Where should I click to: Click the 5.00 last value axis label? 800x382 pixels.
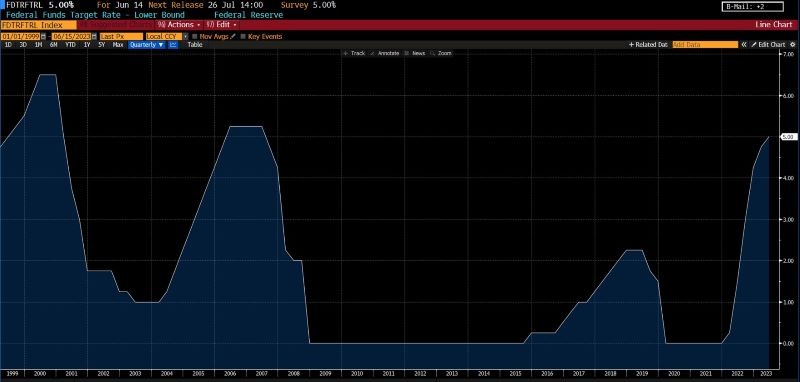tap(789, 137)
